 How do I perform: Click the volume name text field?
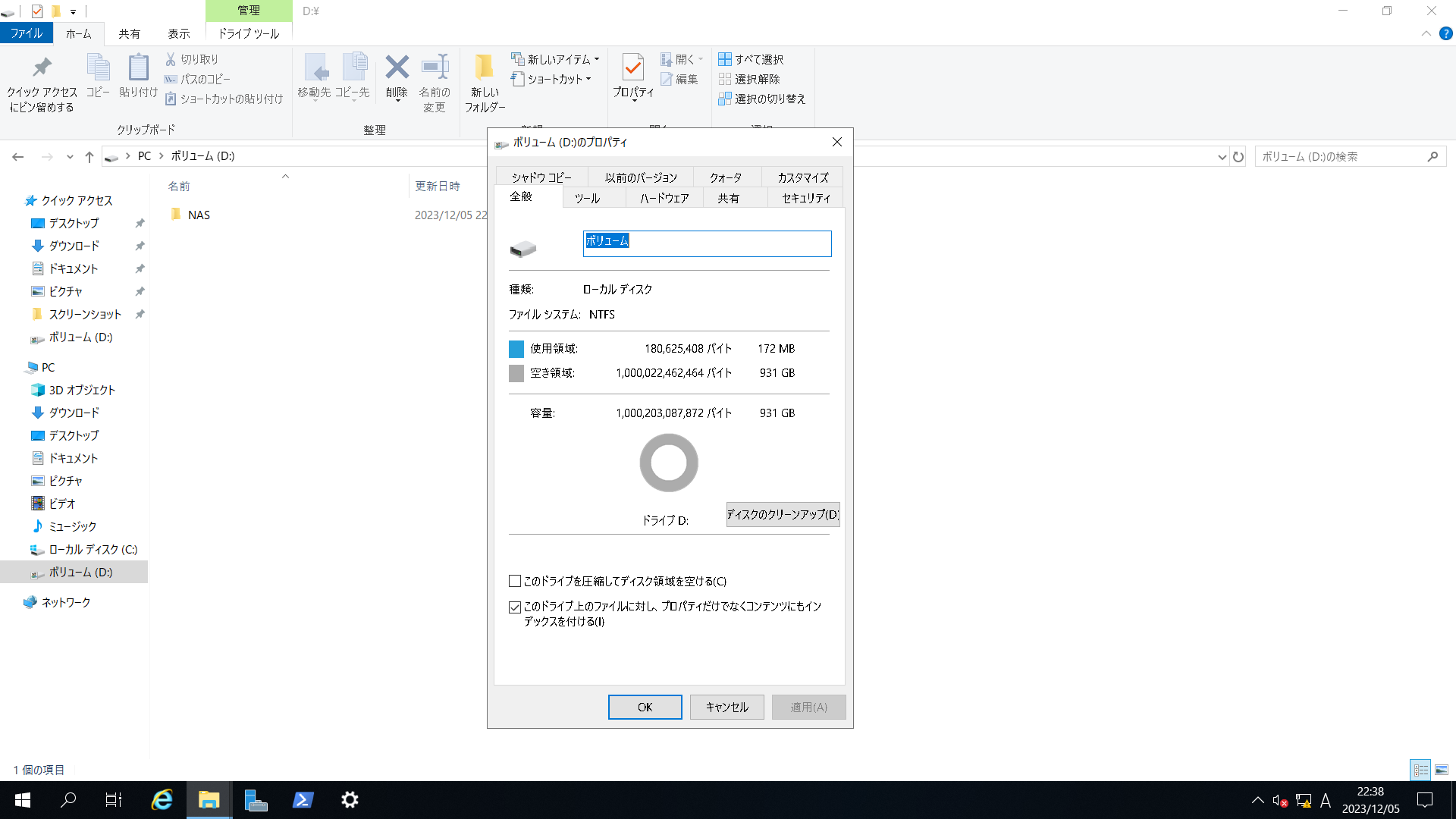pyautogui.click(x=707, y=243)
